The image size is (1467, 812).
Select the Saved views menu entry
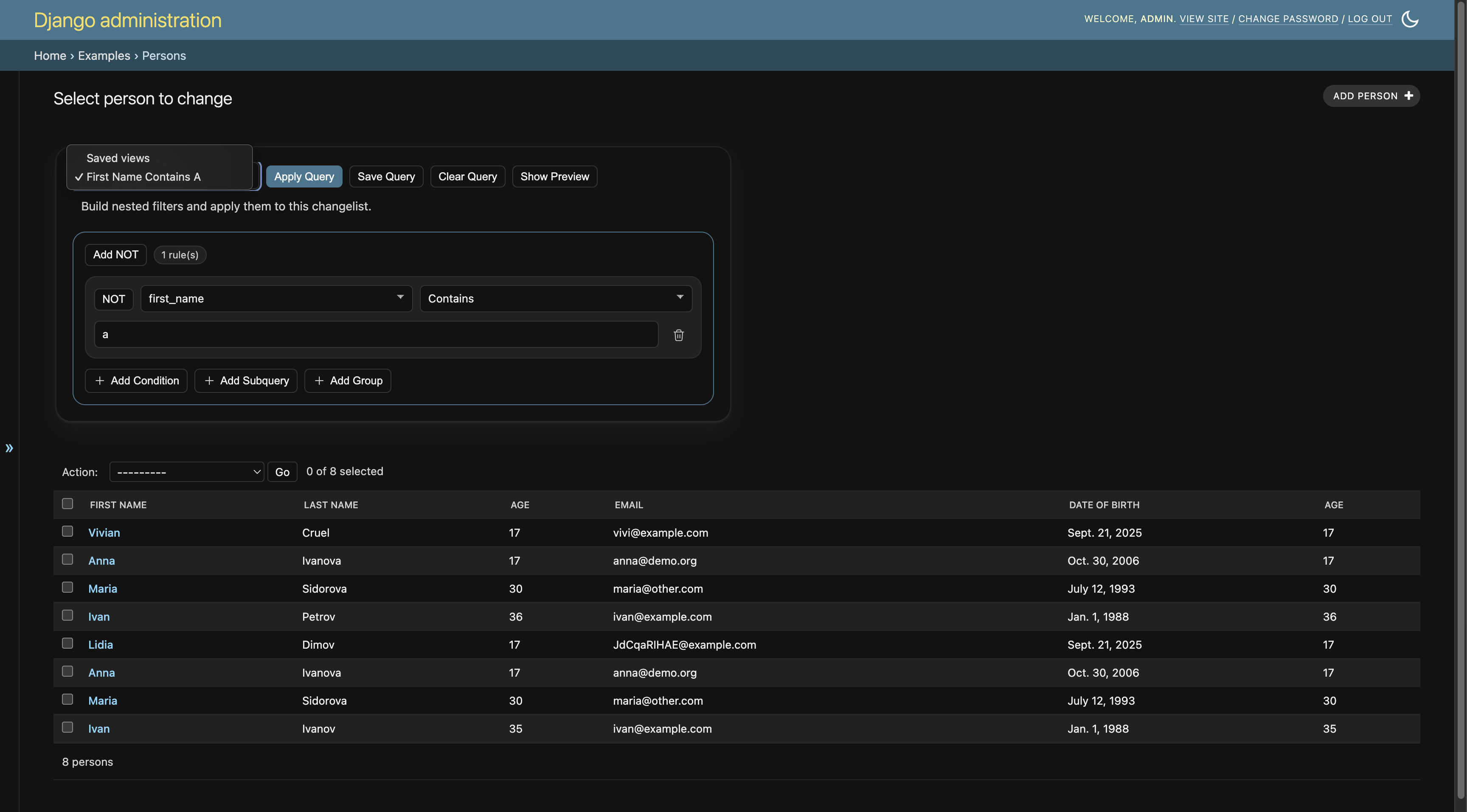[x=118, y=158]
